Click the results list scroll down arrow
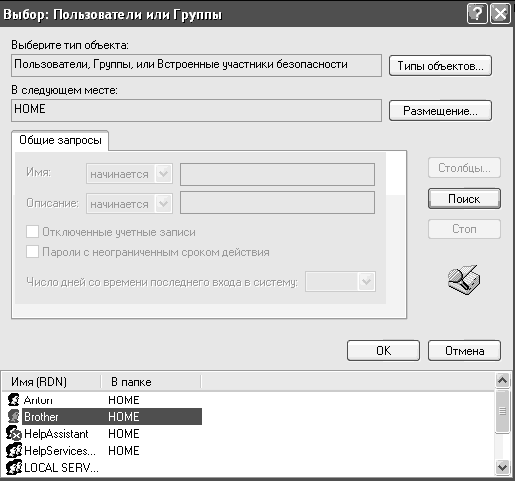515x481 pixels. tap(502, 467)
